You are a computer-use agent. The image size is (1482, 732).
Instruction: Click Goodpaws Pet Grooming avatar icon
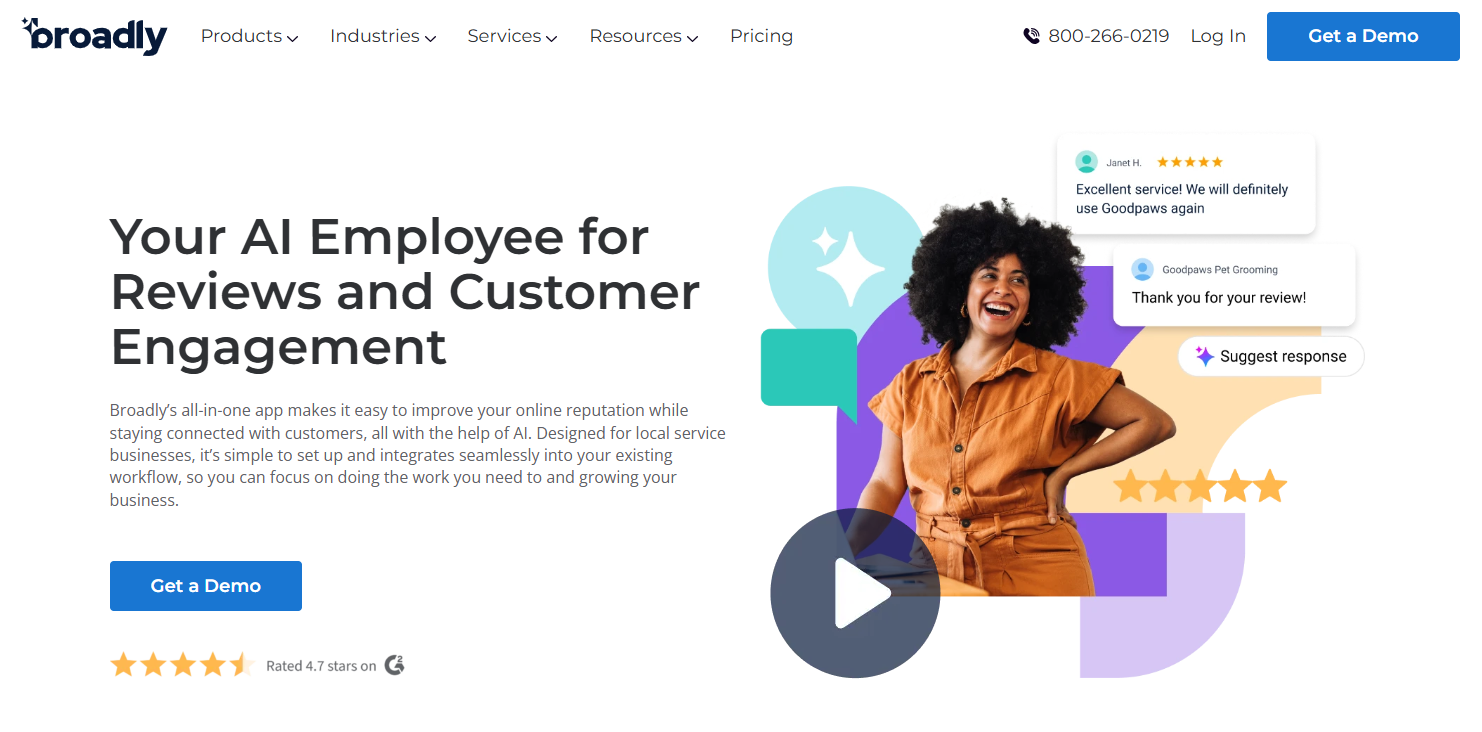pyautogui.click(x=1142, y=269)
